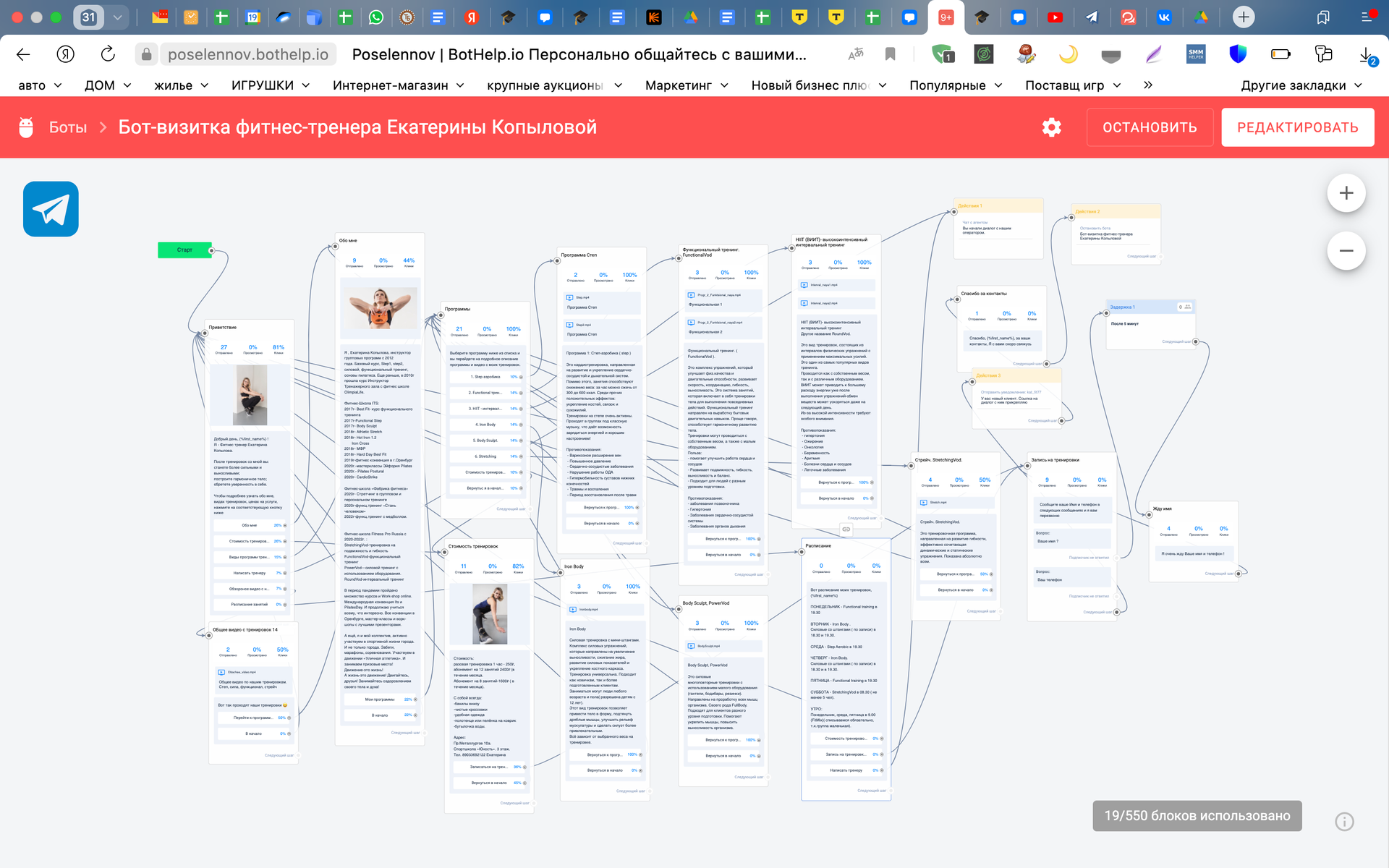Switch to the YouTube tab
Image resolution: width=1389 pixels, height=868 pixels.
pos(1055,17)
